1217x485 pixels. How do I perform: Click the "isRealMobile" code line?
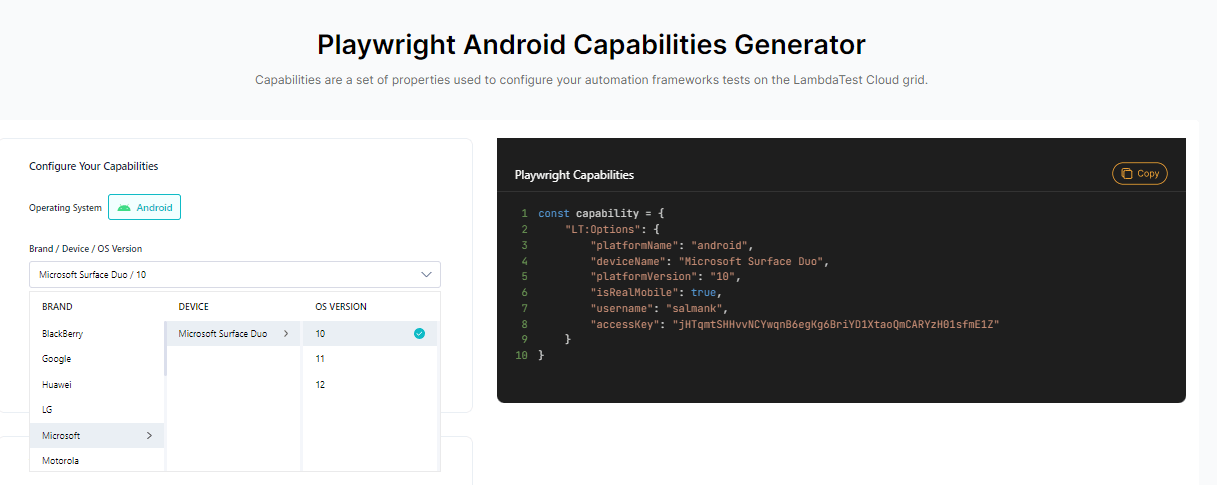[x=656, y=292]
